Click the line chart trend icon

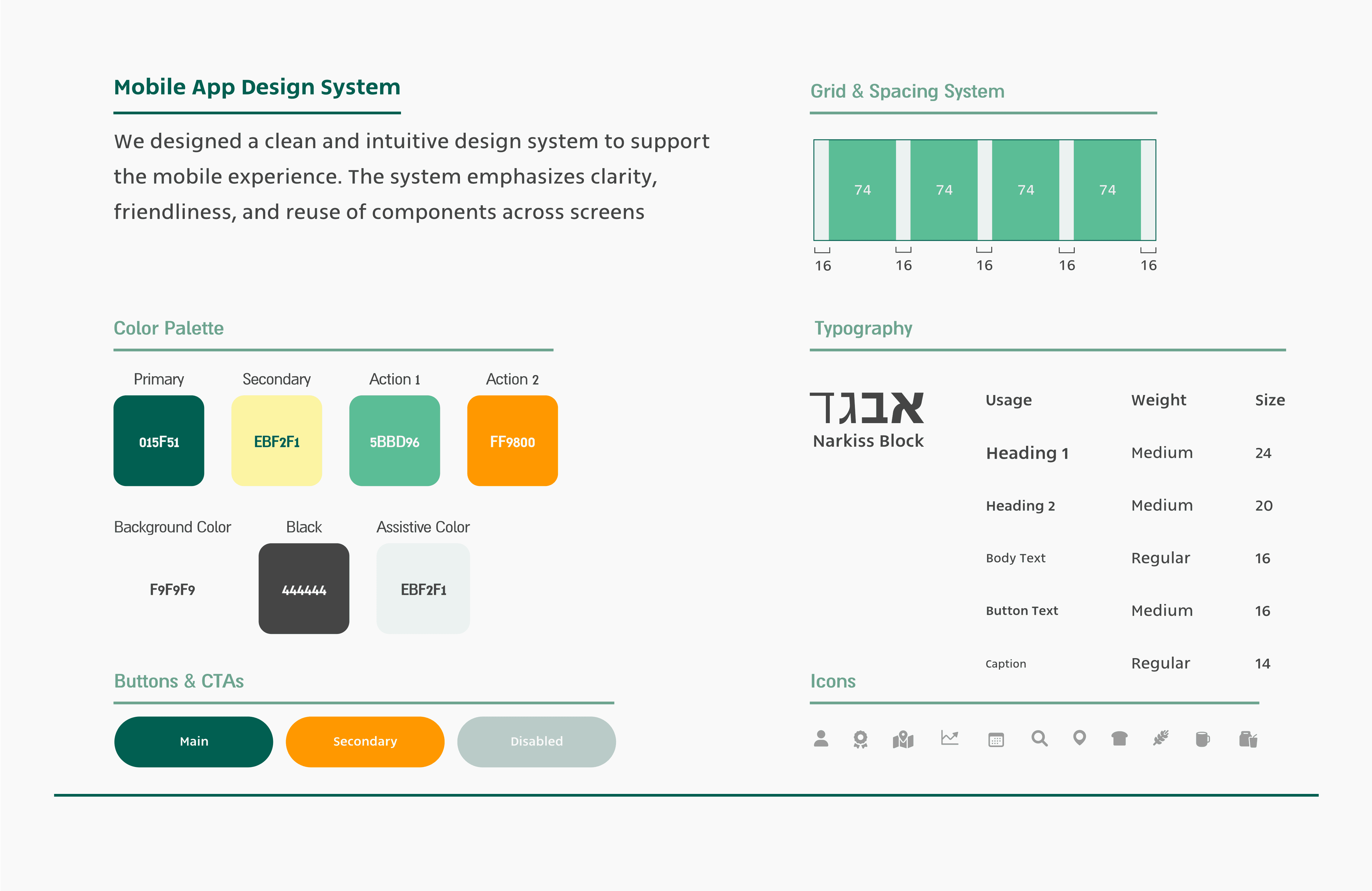point(950,738)
